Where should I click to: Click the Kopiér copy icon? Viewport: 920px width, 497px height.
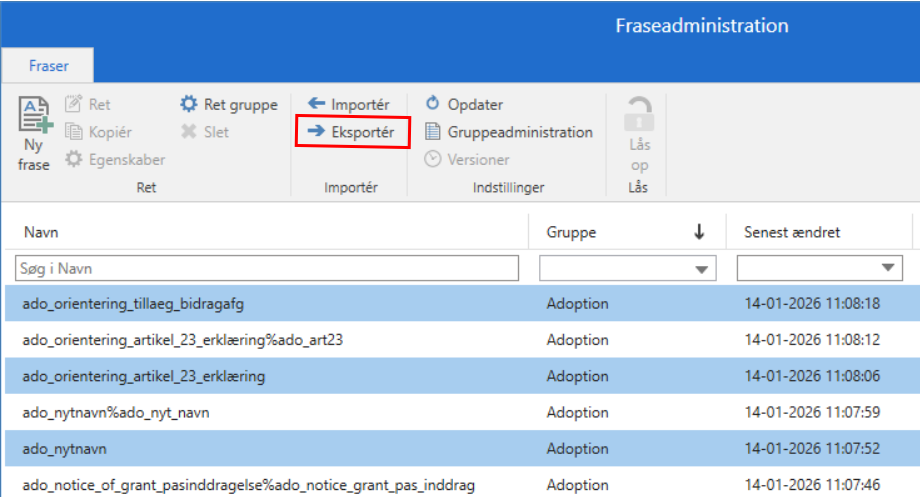pyautogui.click(x=73, y=131)
